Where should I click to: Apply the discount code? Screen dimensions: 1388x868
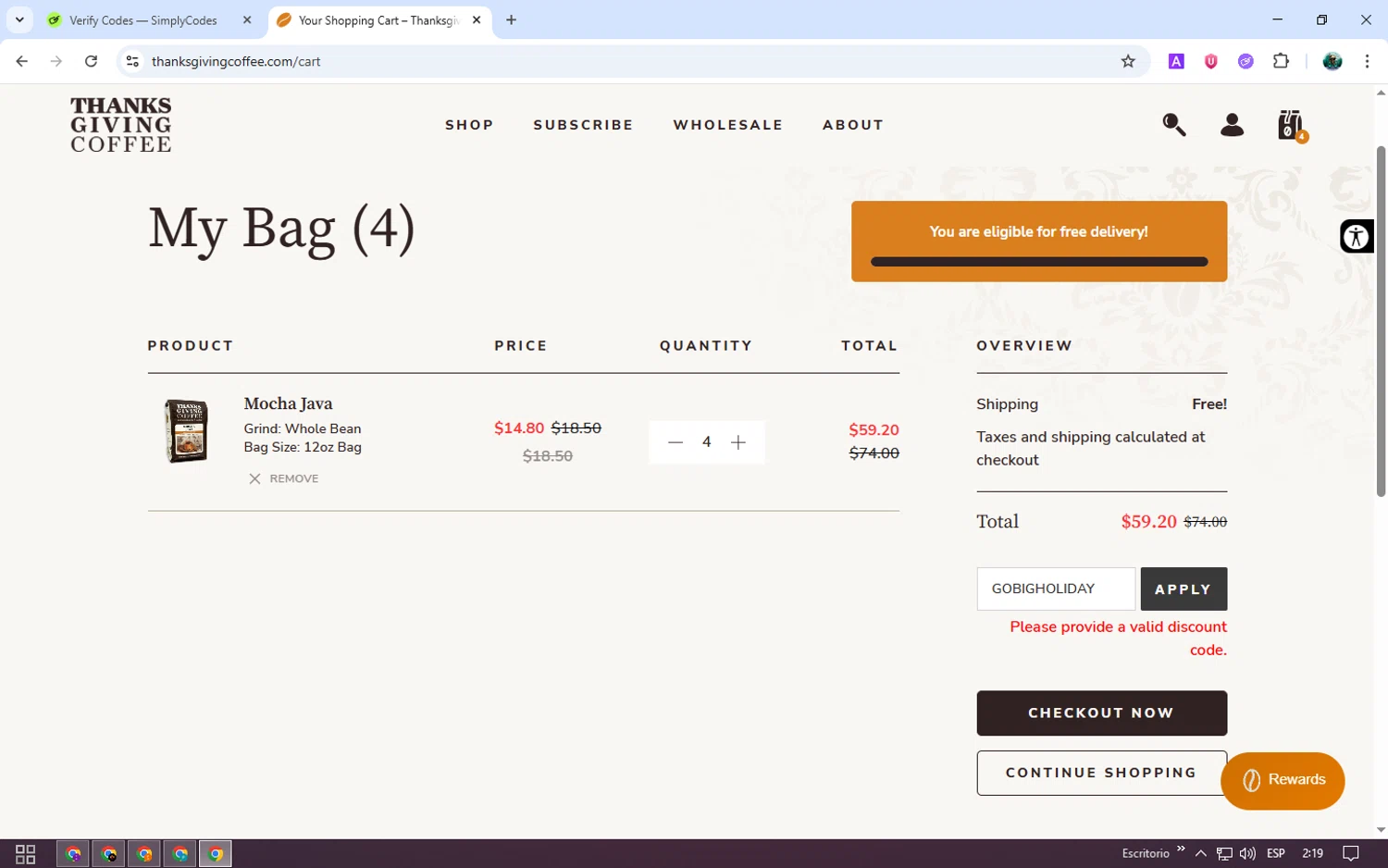pyautogui.click(x=1184, y=589)
